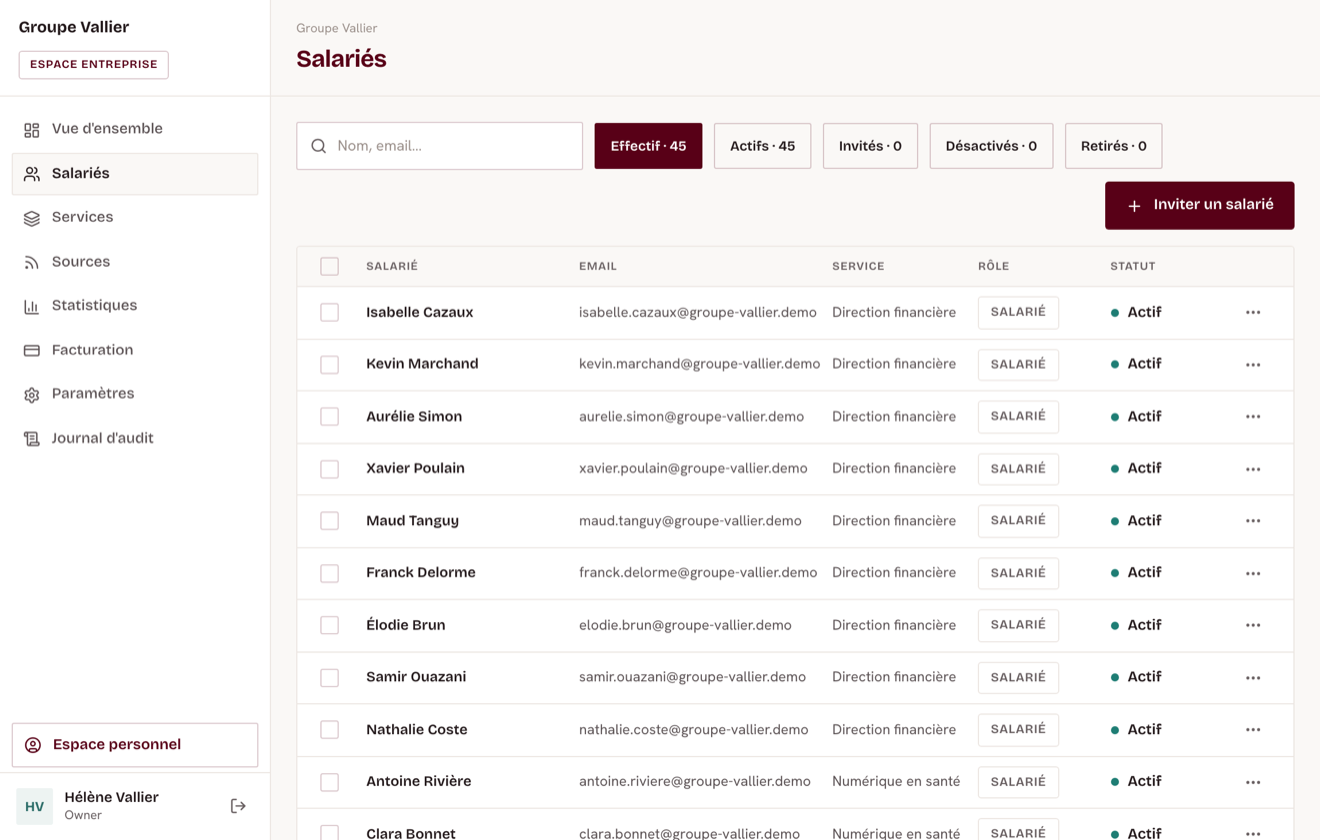
Task: Open row options for Antoine Rivière
Action: 1253,782
